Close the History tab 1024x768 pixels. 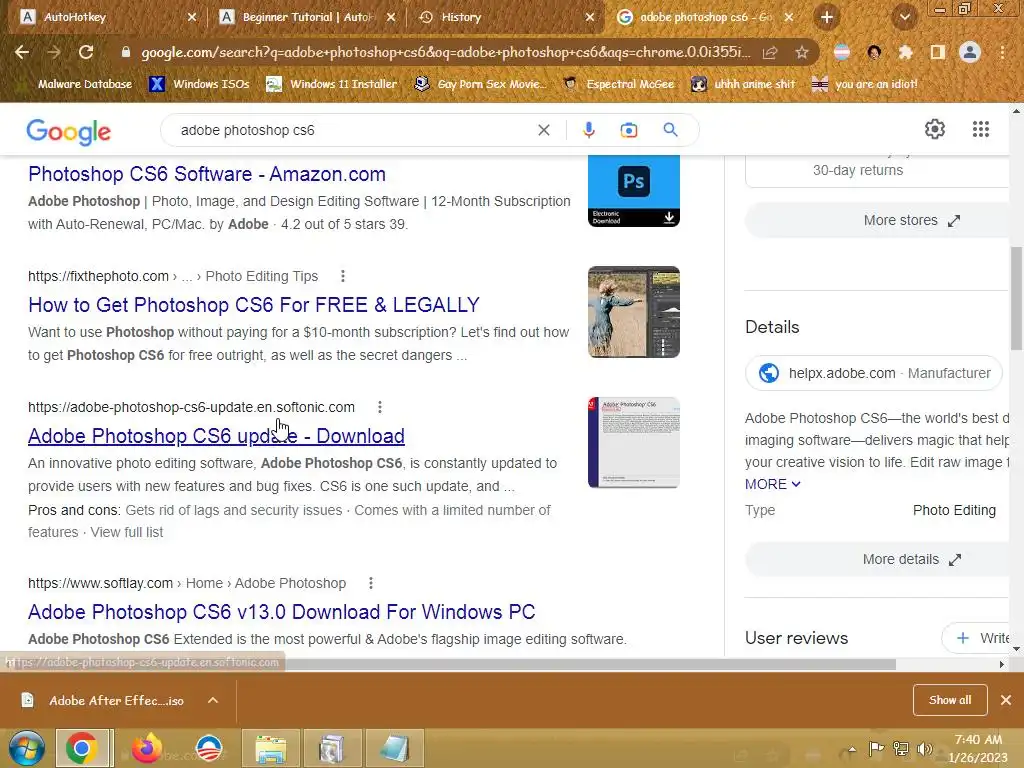coord(589,17)
